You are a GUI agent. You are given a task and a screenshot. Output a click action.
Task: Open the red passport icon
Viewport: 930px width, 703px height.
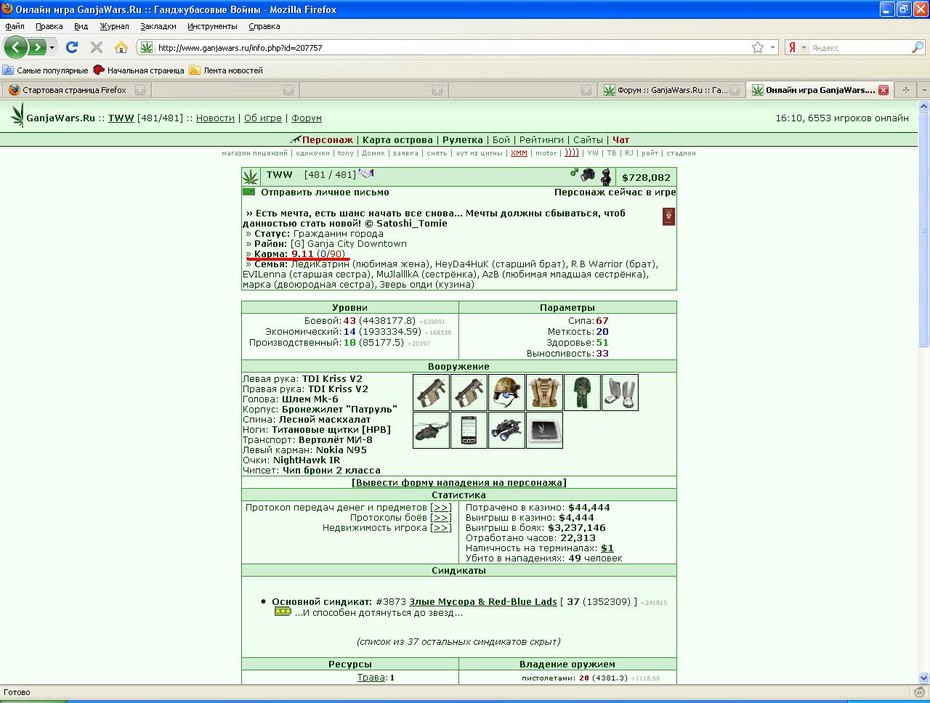coord(668,216)
